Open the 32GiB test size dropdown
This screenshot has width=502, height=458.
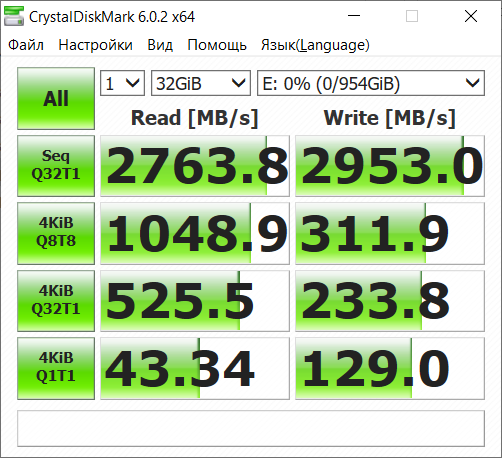201,83
